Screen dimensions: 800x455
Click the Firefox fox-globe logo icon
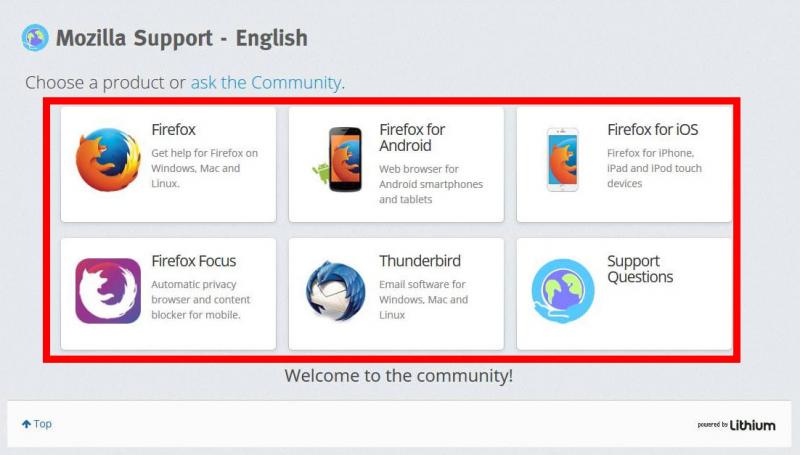pyautogui.click(x=108, y=160)
